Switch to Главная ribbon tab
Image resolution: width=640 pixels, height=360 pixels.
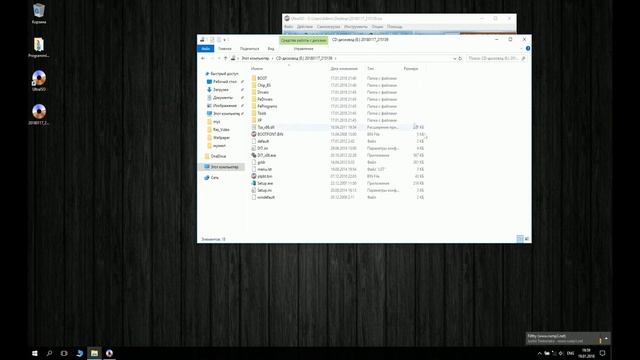pos(224,49)
